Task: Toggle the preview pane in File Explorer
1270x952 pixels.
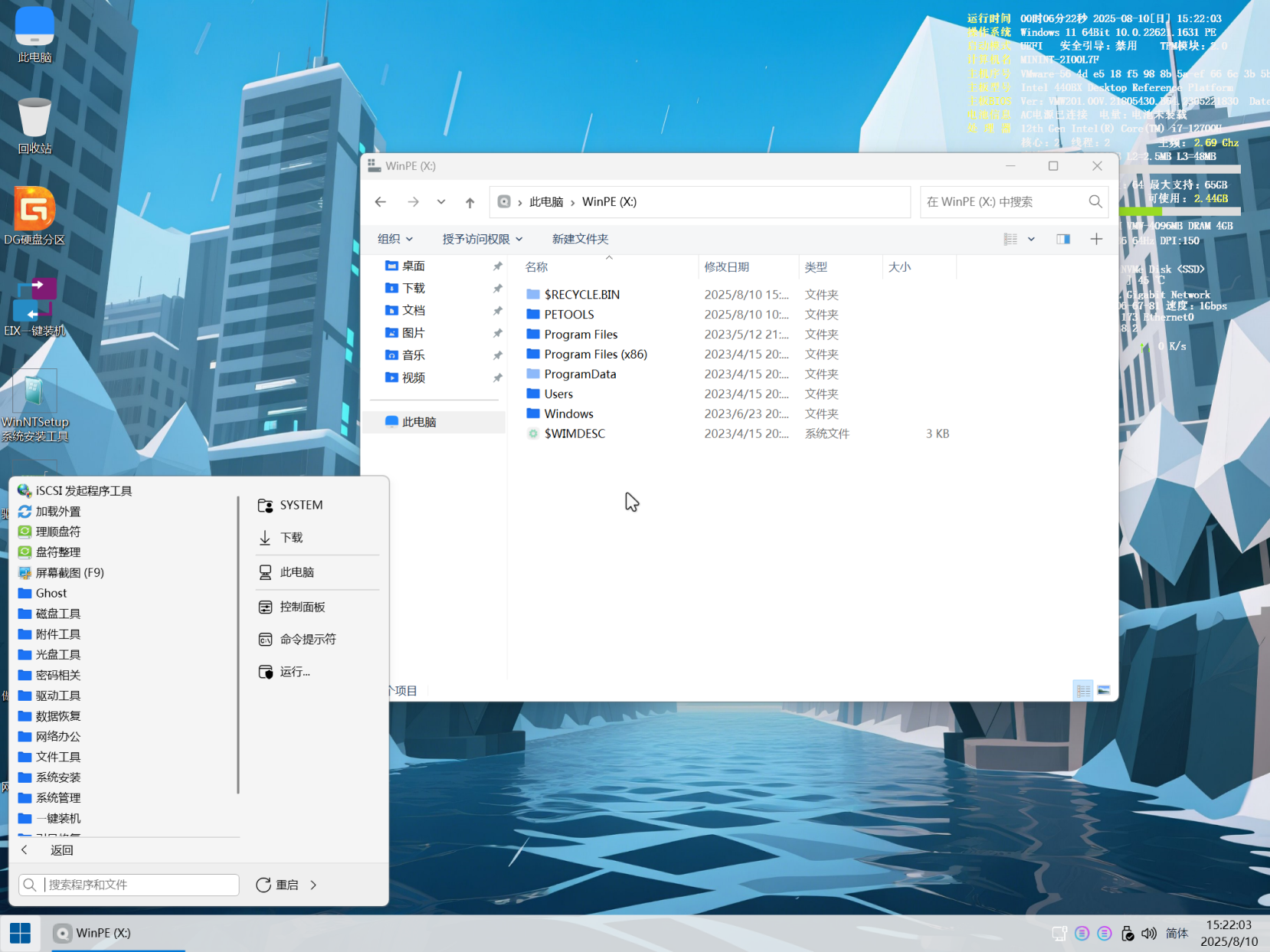Action: point(1063,238)
